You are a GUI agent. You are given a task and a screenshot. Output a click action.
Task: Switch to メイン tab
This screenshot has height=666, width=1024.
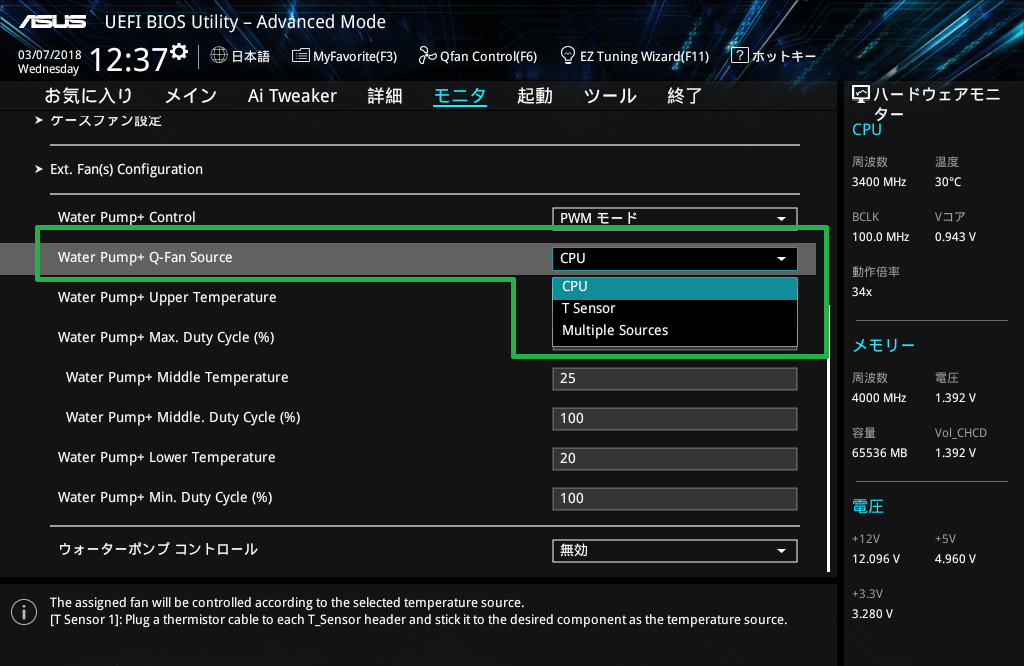pyautogui.click(x=191, y=96)
